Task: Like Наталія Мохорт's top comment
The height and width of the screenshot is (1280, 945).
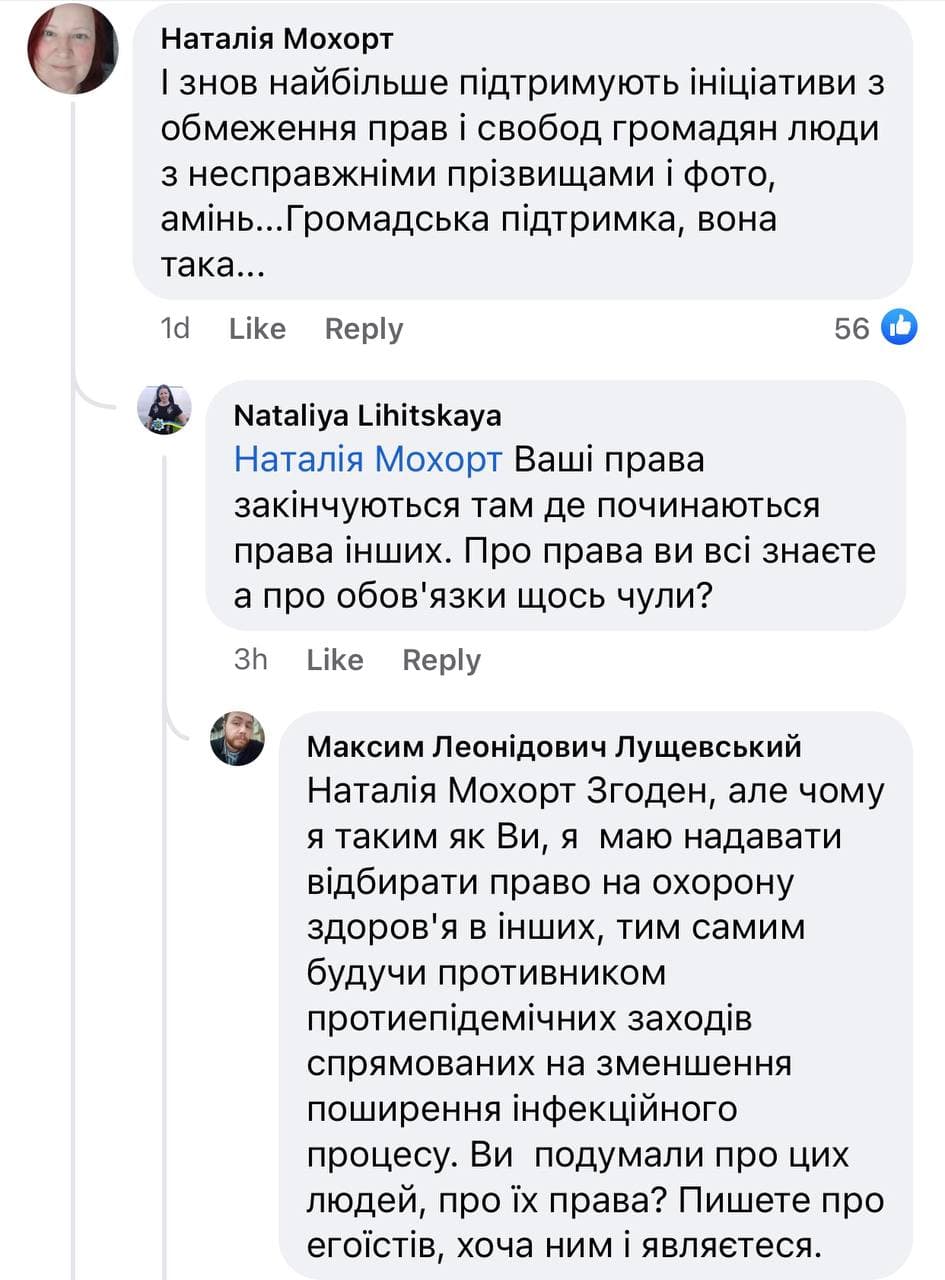Action: (x=257, y=328)
